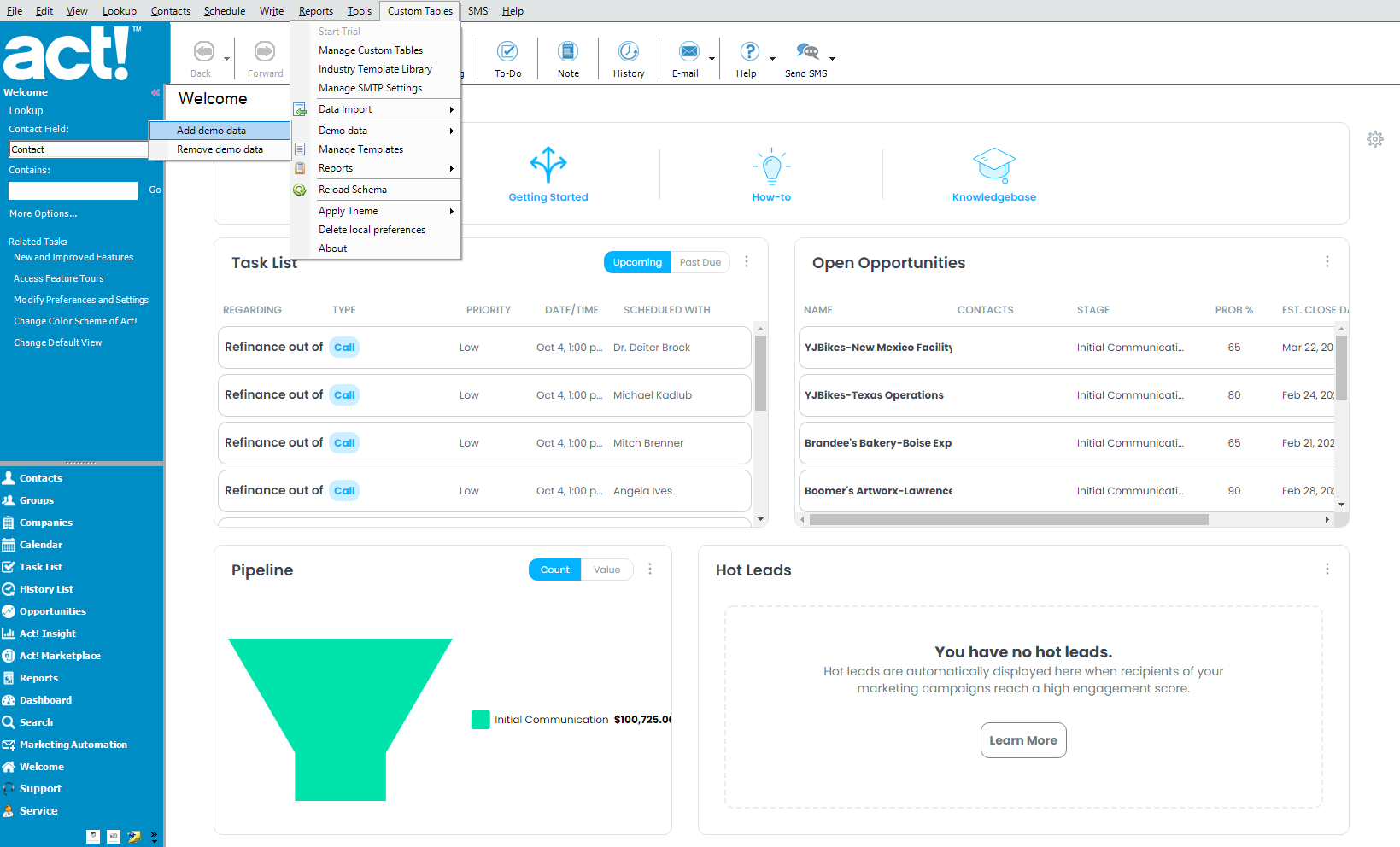Click the E-mail envelope toolbar icon

[x=688, y=51]
